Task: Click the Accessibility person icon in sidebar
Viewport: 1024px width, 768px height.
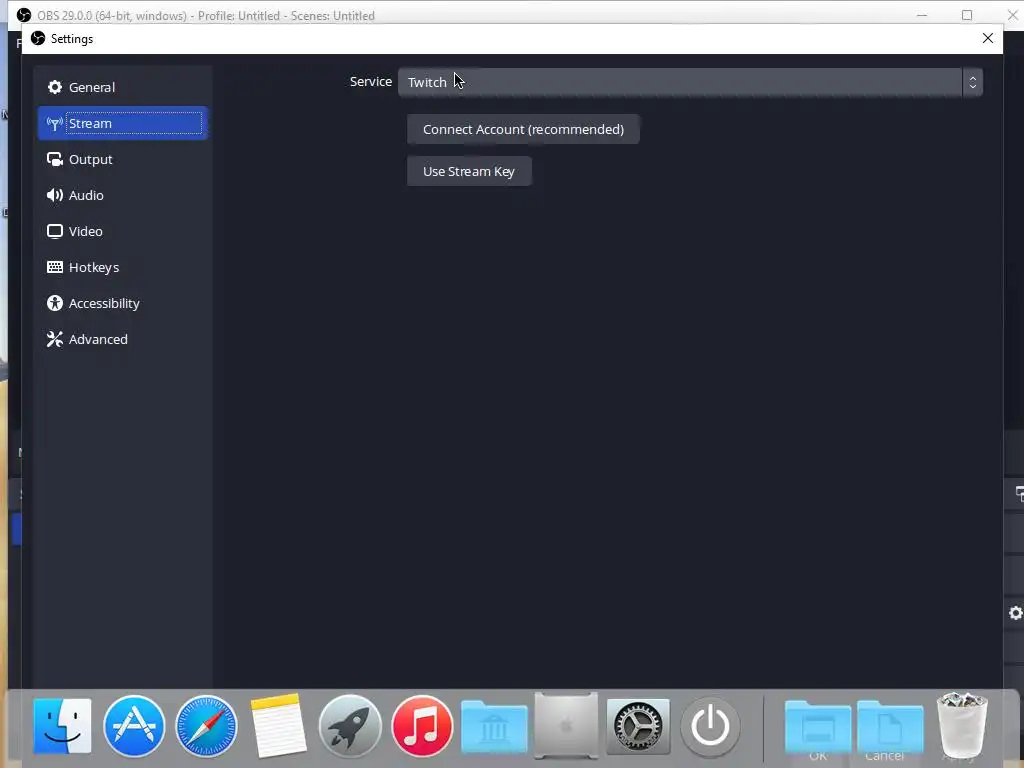Action: 55,303
